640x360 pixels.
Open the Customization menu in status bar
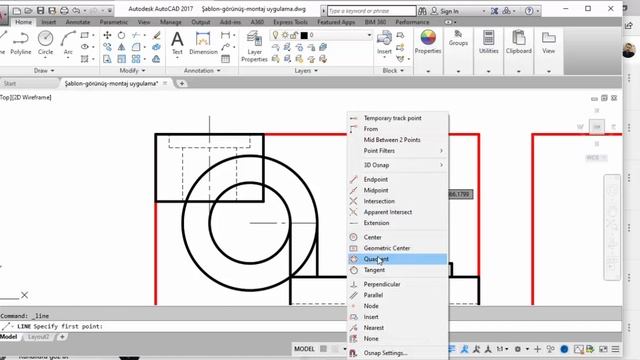[x=615, y=349]
